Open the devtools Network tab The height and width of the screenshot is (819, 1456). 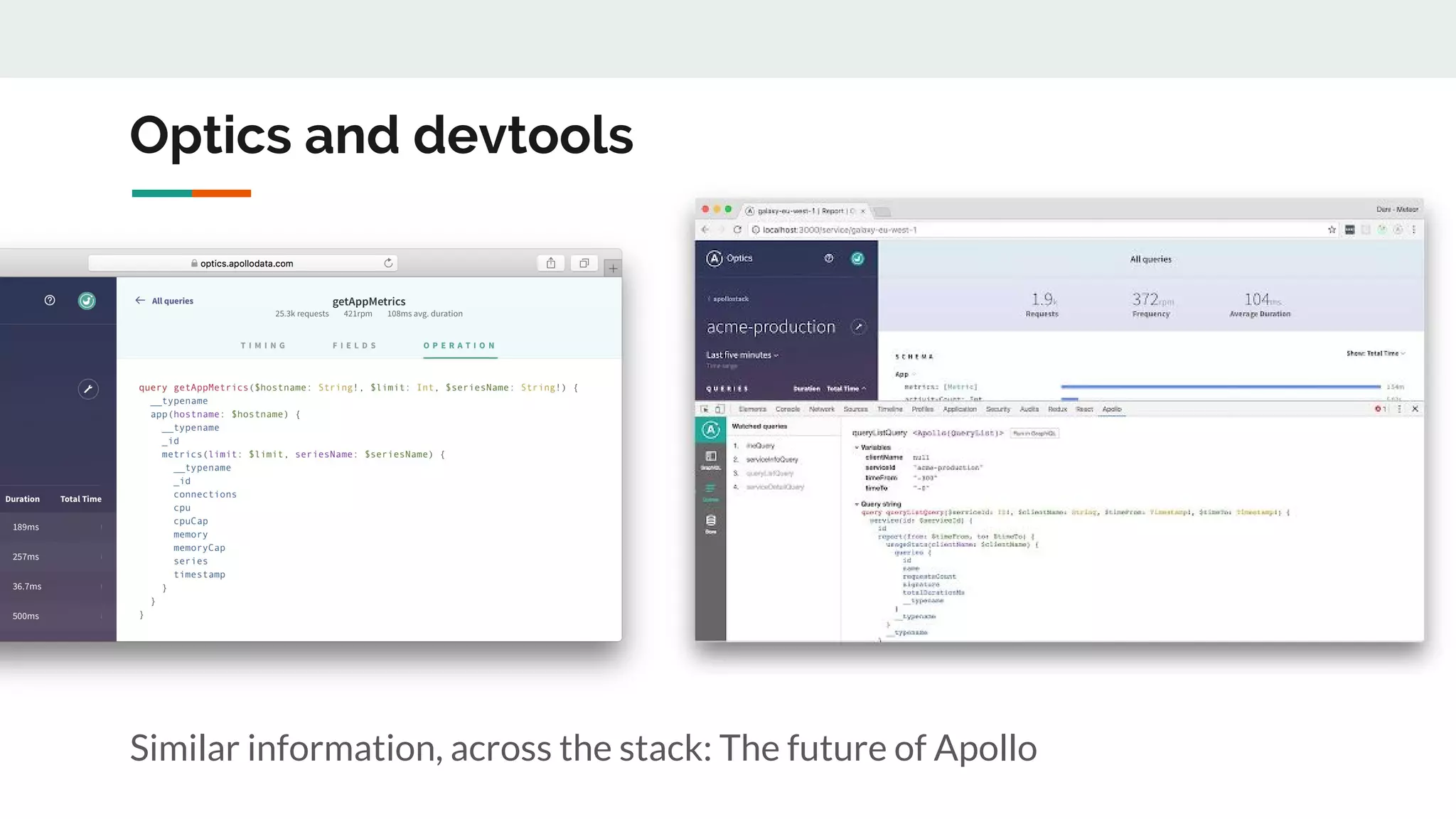tap(822, 409)
